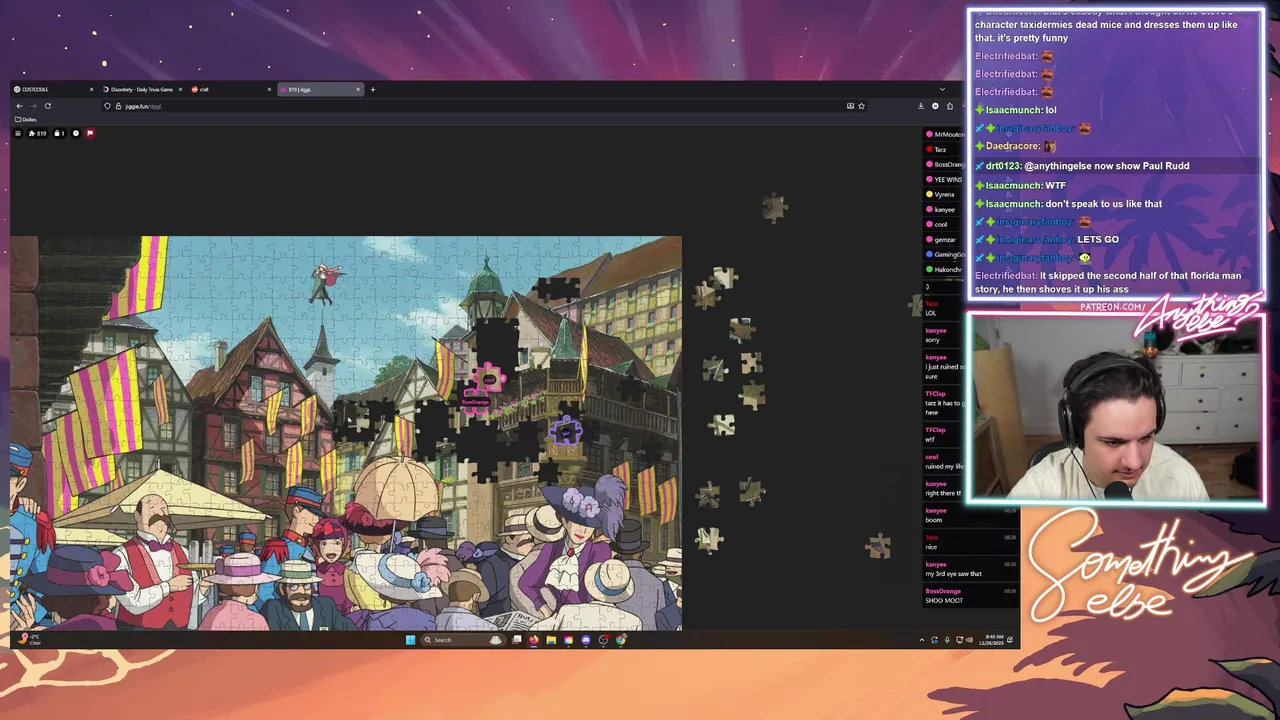
Task: Select player Vyrena in player list
Action: coord(945,194)
